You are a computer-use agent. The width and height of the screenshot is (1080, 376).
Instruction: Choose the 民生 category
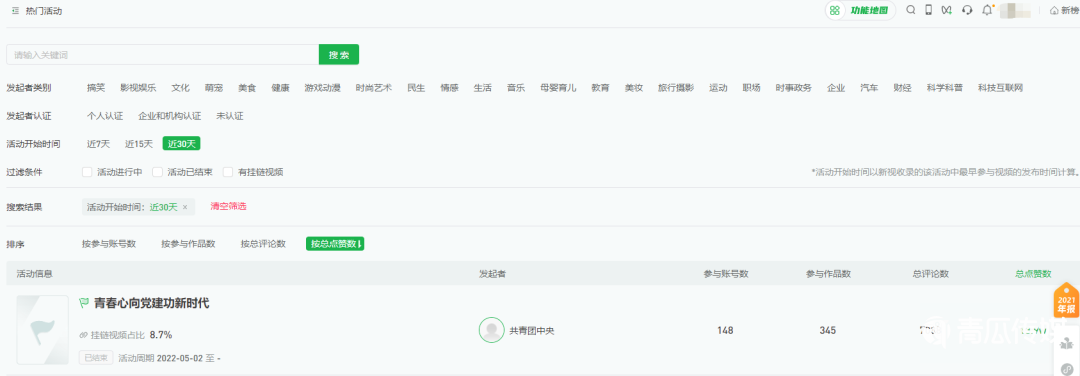[416, 88]
